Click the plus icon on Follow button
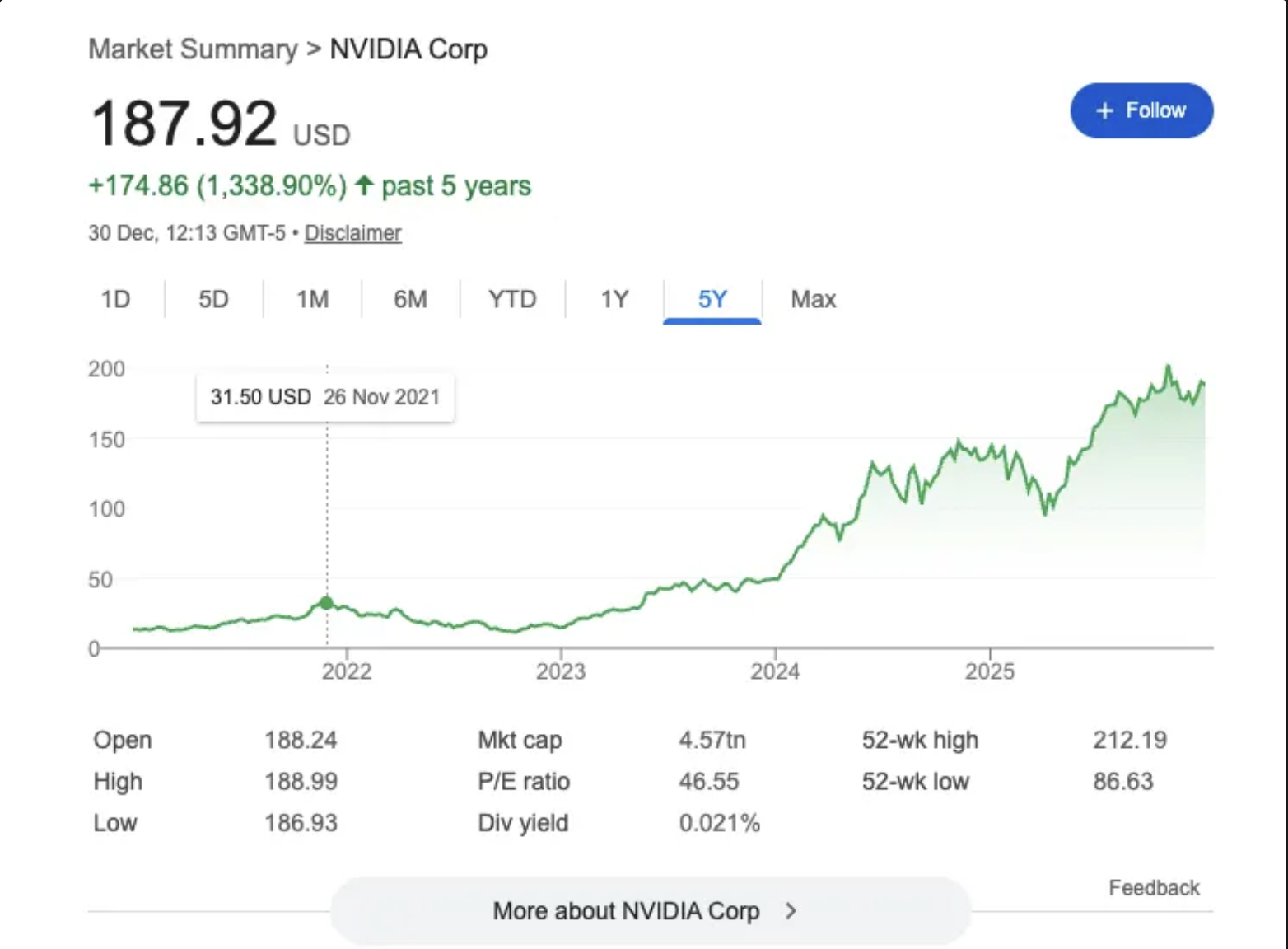This screenshot has width=1288, height=949. pos(1104,110)
